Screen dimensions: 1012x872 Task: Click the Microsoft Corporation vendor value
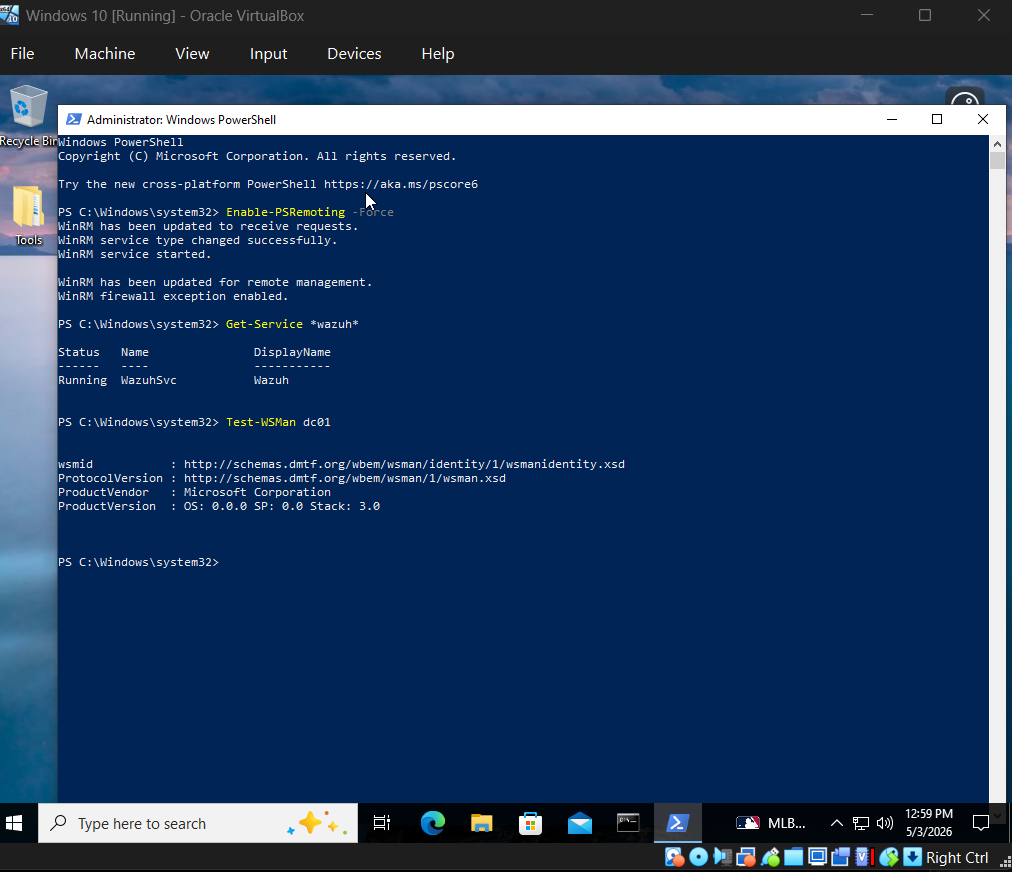click(x=257, y=492)
